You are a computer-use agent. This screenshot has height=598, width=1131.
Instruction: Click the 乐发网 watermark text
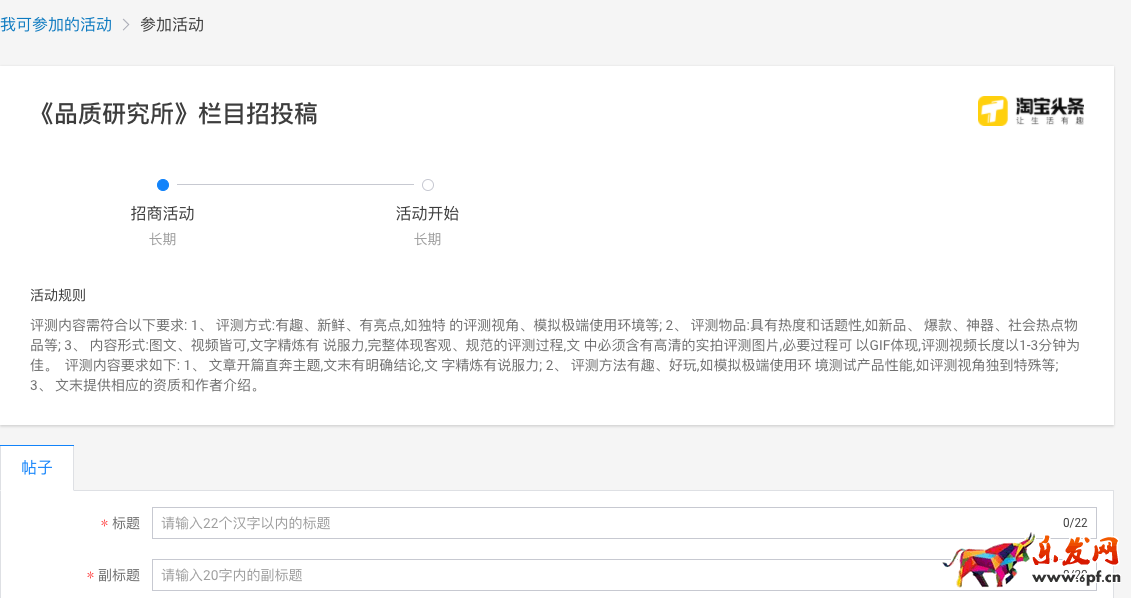point(1078,552)
